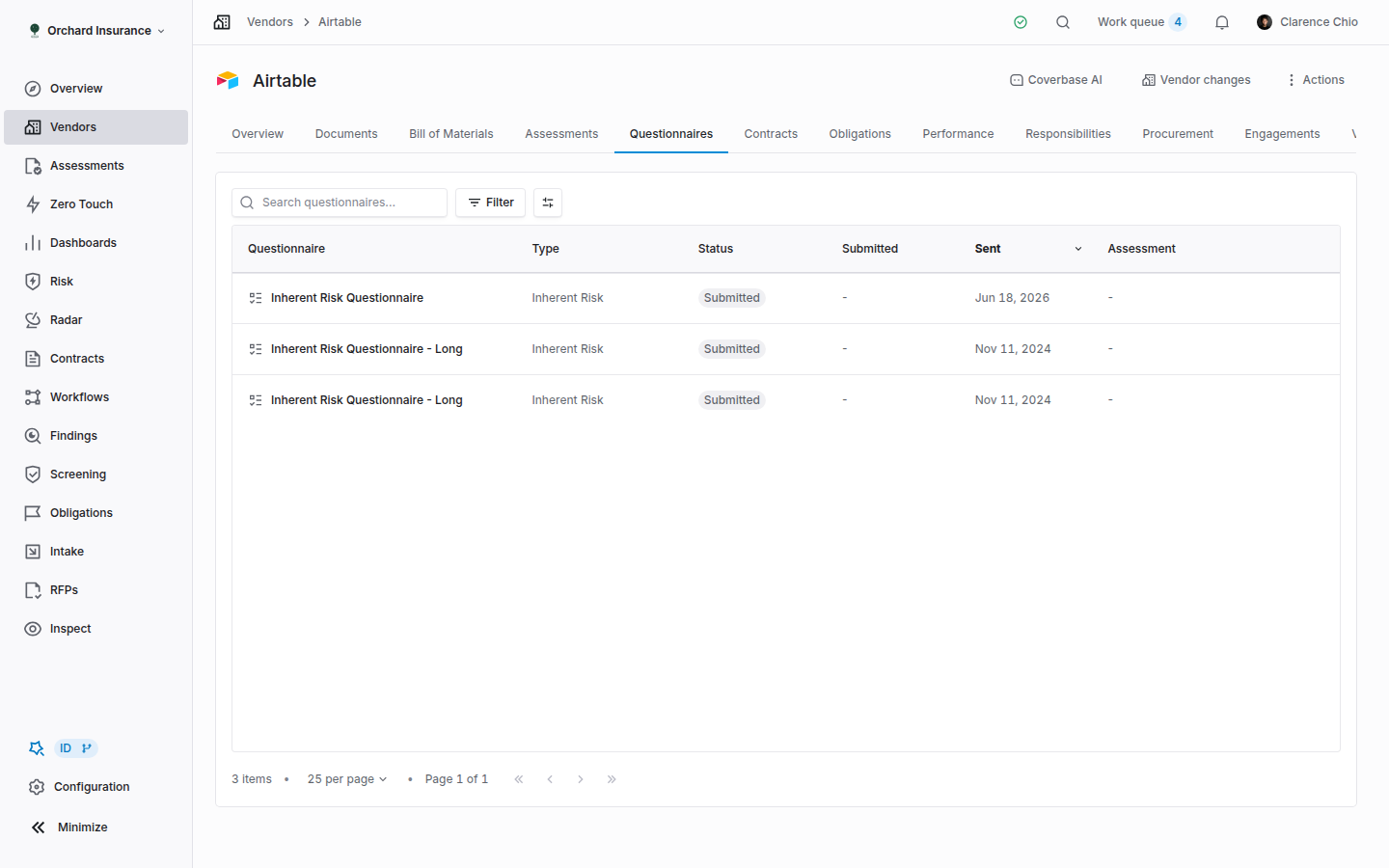Viewport: 1389px width, 868px height.
Task: Open Vendor changes
Action: 1196,80
